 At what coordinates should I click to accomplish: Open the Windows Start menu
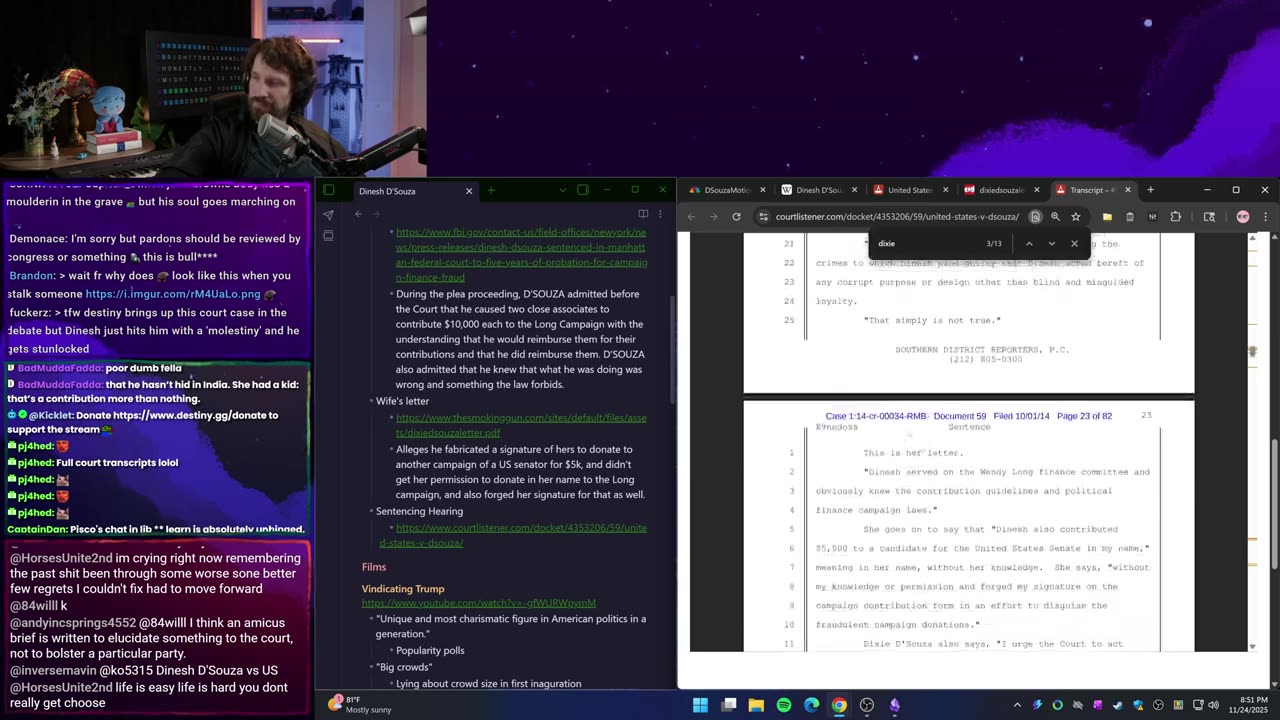(x=700, y=705)
